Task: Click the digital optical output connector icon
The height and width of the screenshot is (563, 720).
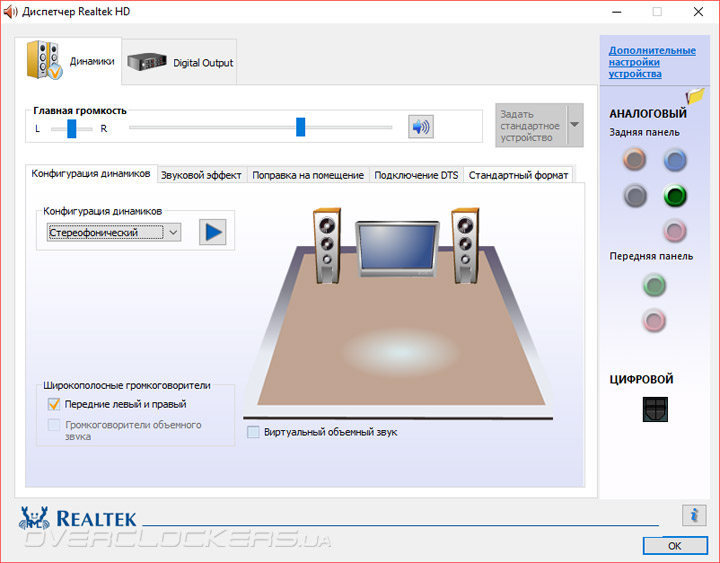Action: [x=655, y=409]
